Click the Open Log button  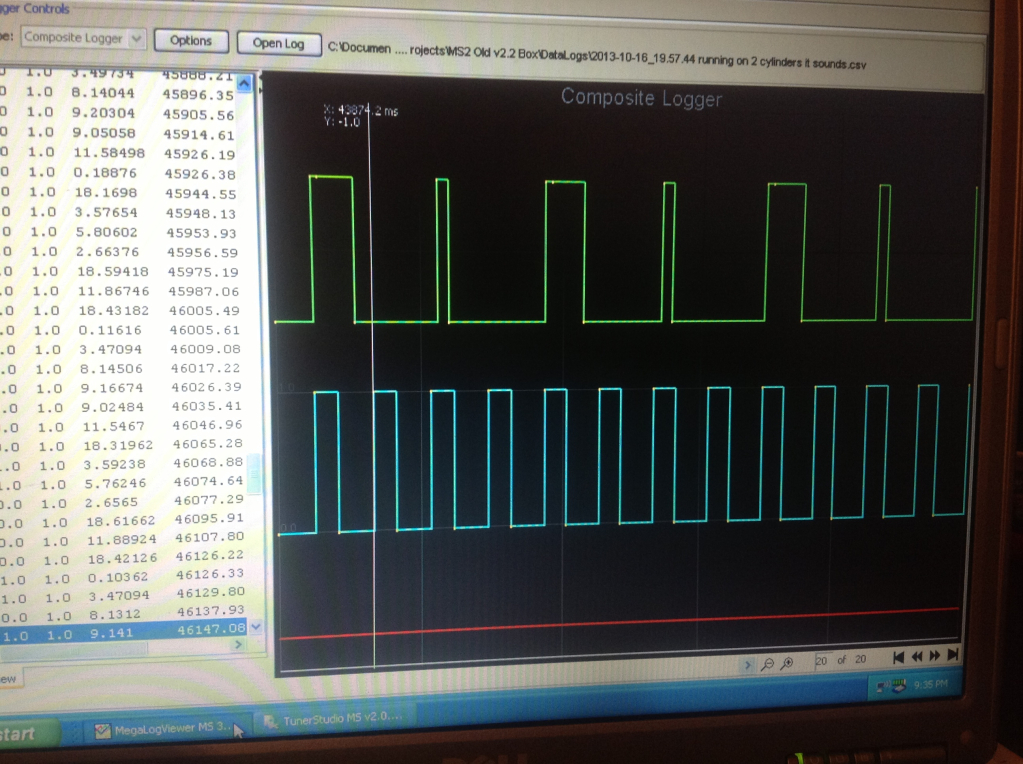(278, 43)
